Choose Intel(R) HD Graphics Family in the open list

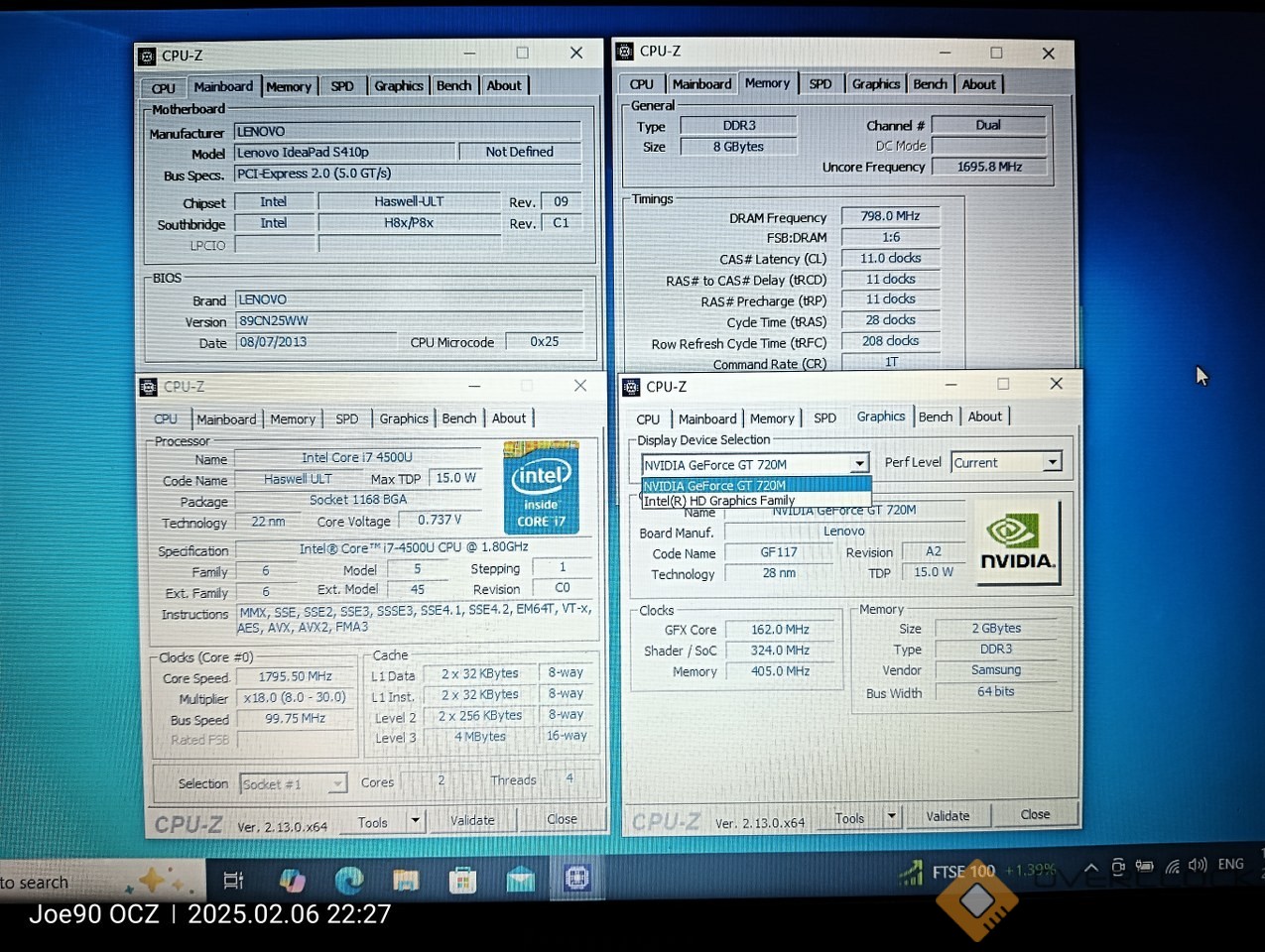(756, 501)
